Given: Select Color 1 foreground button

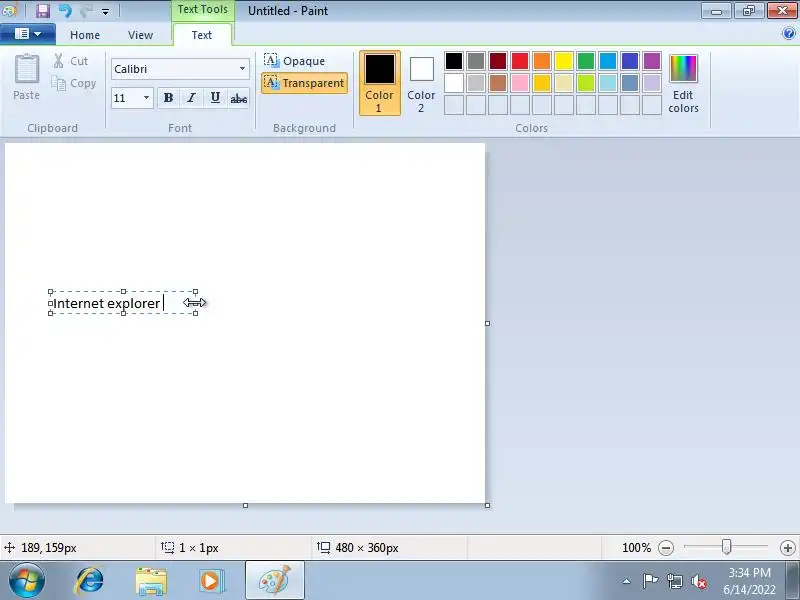Looking at the screenshot, I should tap(380, 83).
